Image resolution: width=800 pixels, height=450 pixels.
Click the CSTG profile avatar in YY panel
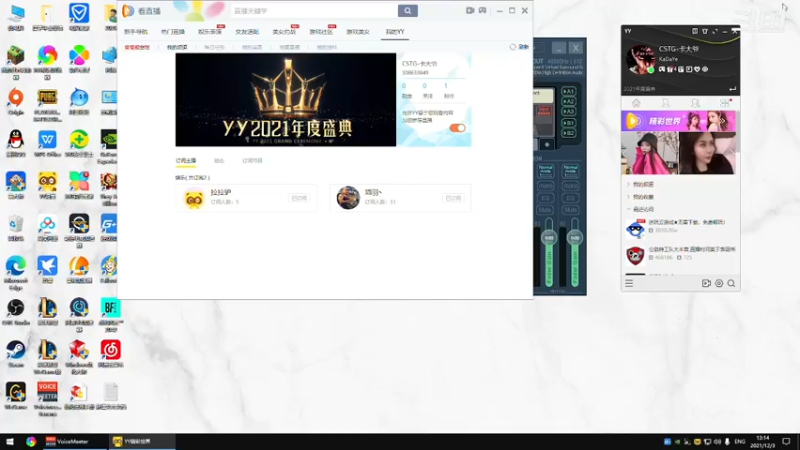point(640,59)
